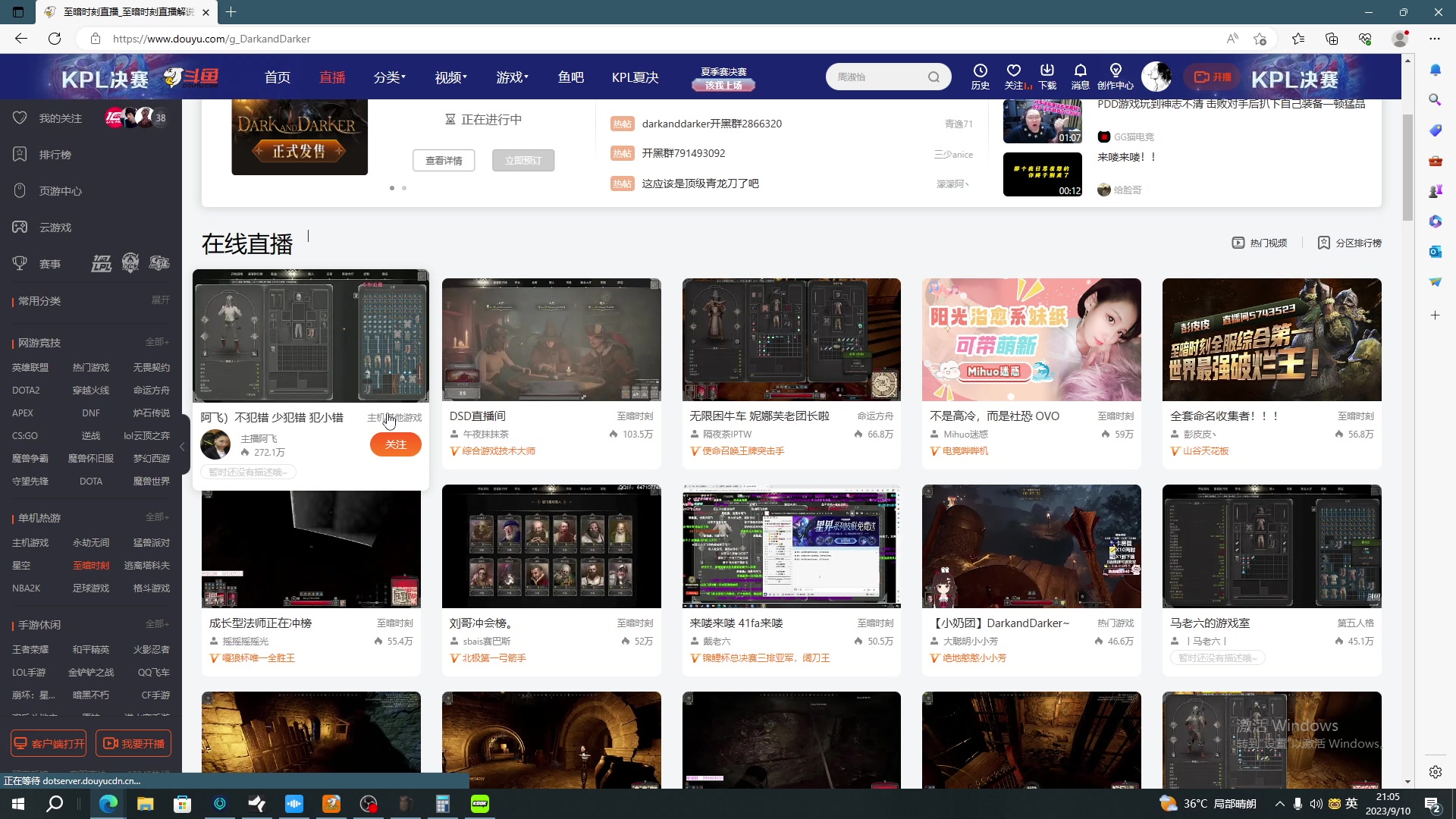Viewport: 1456px width, 819px height.
Task: Open the 游戏 dropdown menu
Action: coord(513,77)
